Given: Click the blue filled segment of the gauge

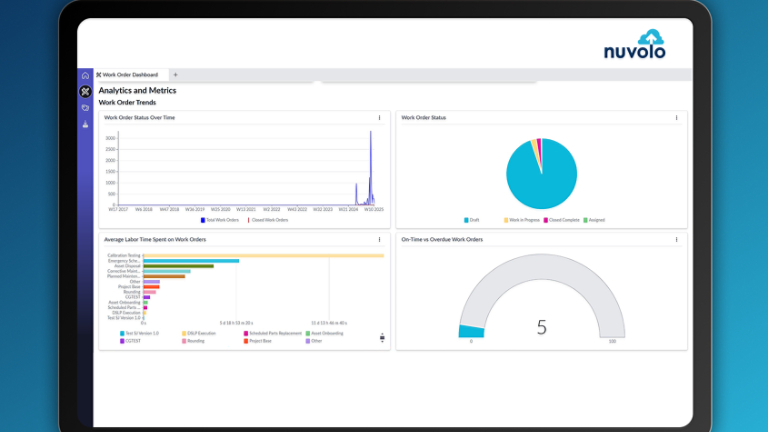Looking at the screenshot, I should [x=471, y=332].
